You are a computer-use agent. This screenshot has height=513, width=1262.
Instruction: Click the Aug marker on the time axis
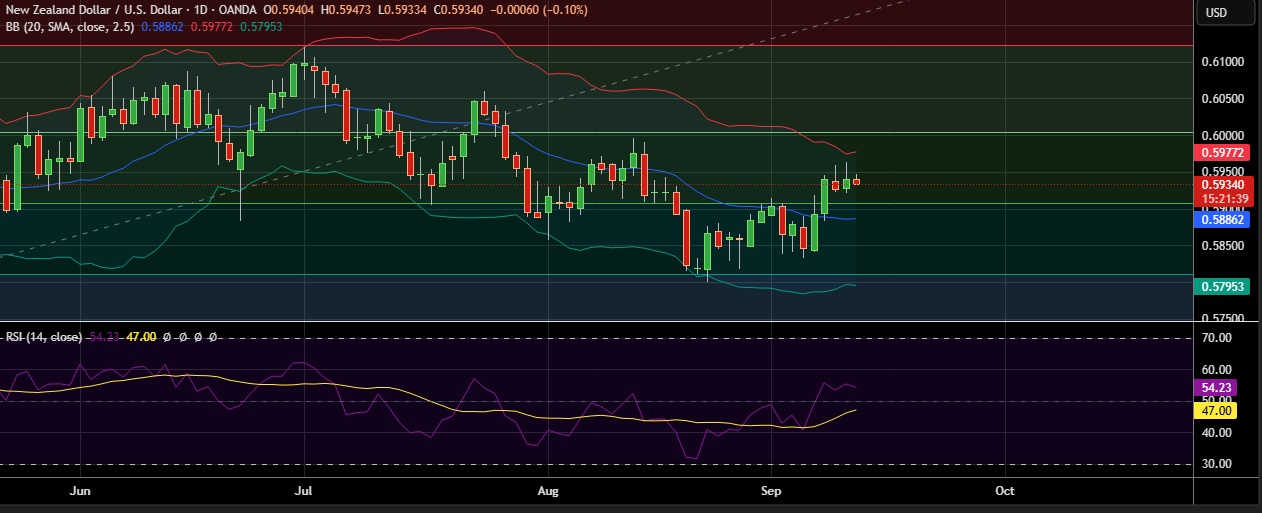pyautogui.click(x=547, y=491)
